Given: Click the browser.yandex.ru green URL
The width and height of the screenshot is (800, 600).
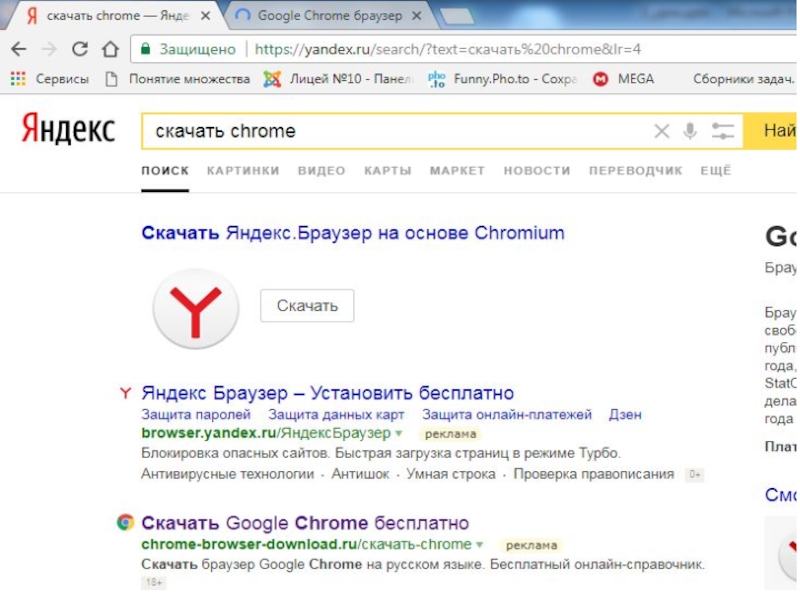Looking at the screenshot, I should click(266, 433).
